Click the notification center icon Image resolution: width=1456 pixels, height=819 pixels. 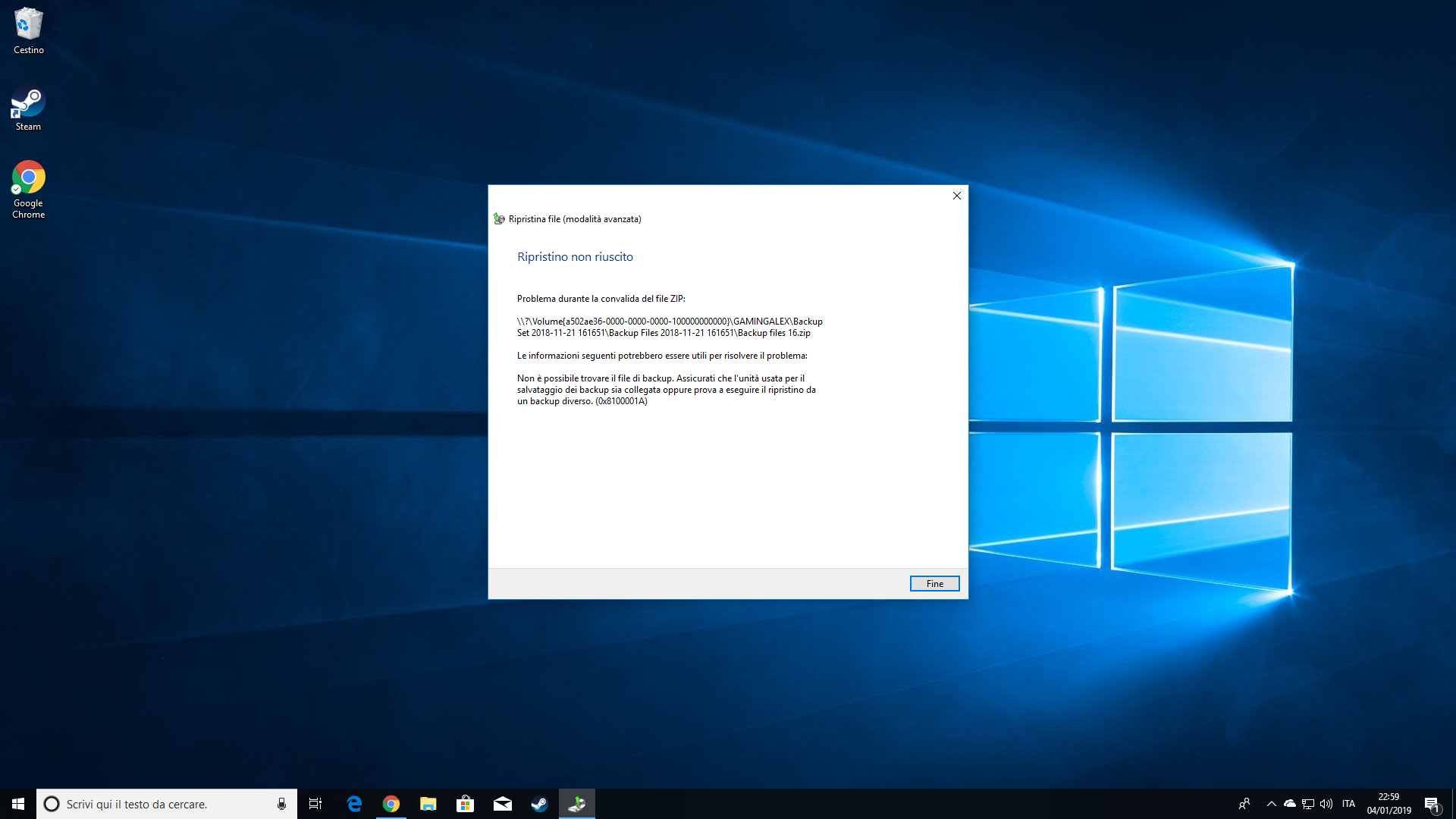pos(1434,803)
